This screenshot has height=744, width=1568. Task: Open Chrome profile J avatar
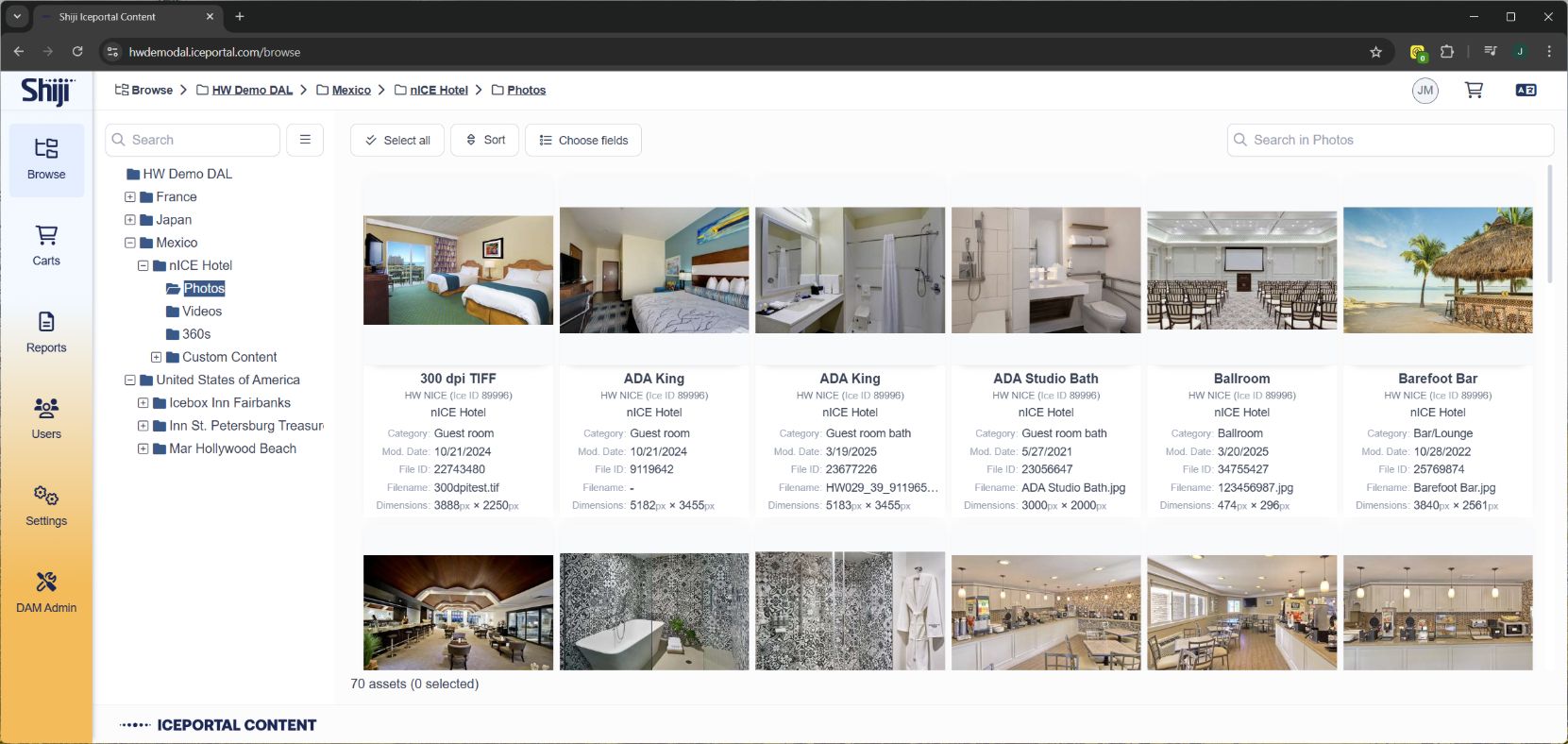(1520, 52)
